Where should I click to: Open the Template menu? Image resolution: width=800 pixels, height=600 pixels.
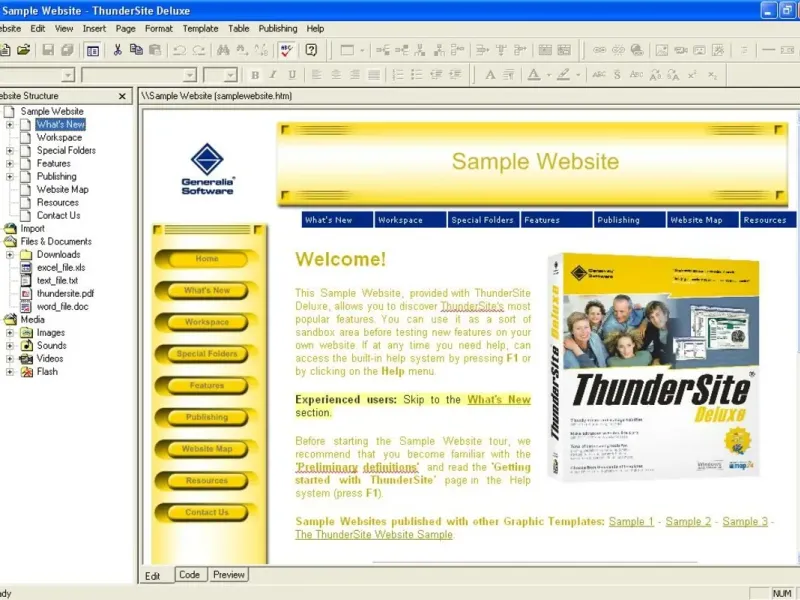201,29
